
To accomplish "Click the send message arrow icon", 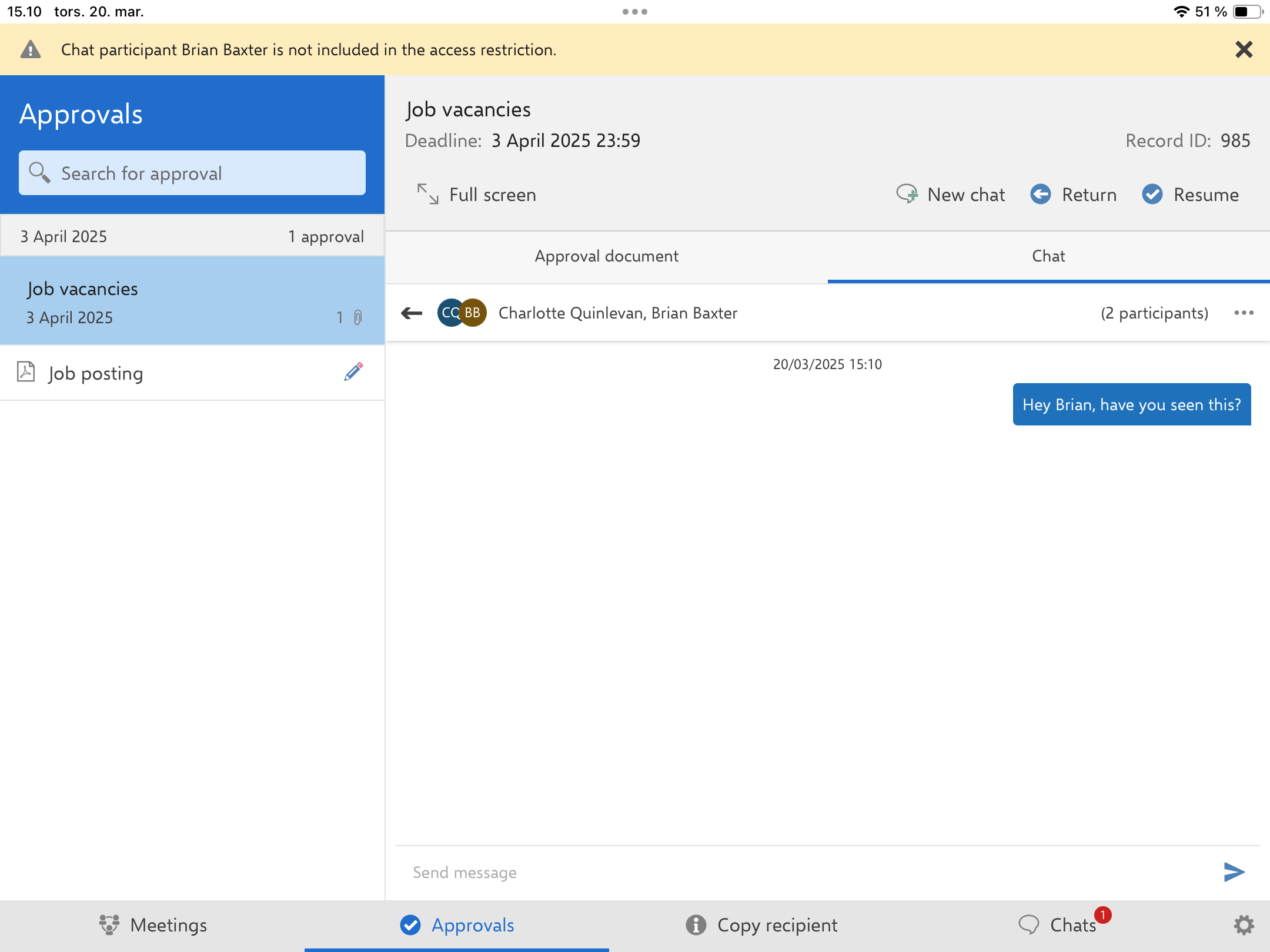I will [1234, 872].
